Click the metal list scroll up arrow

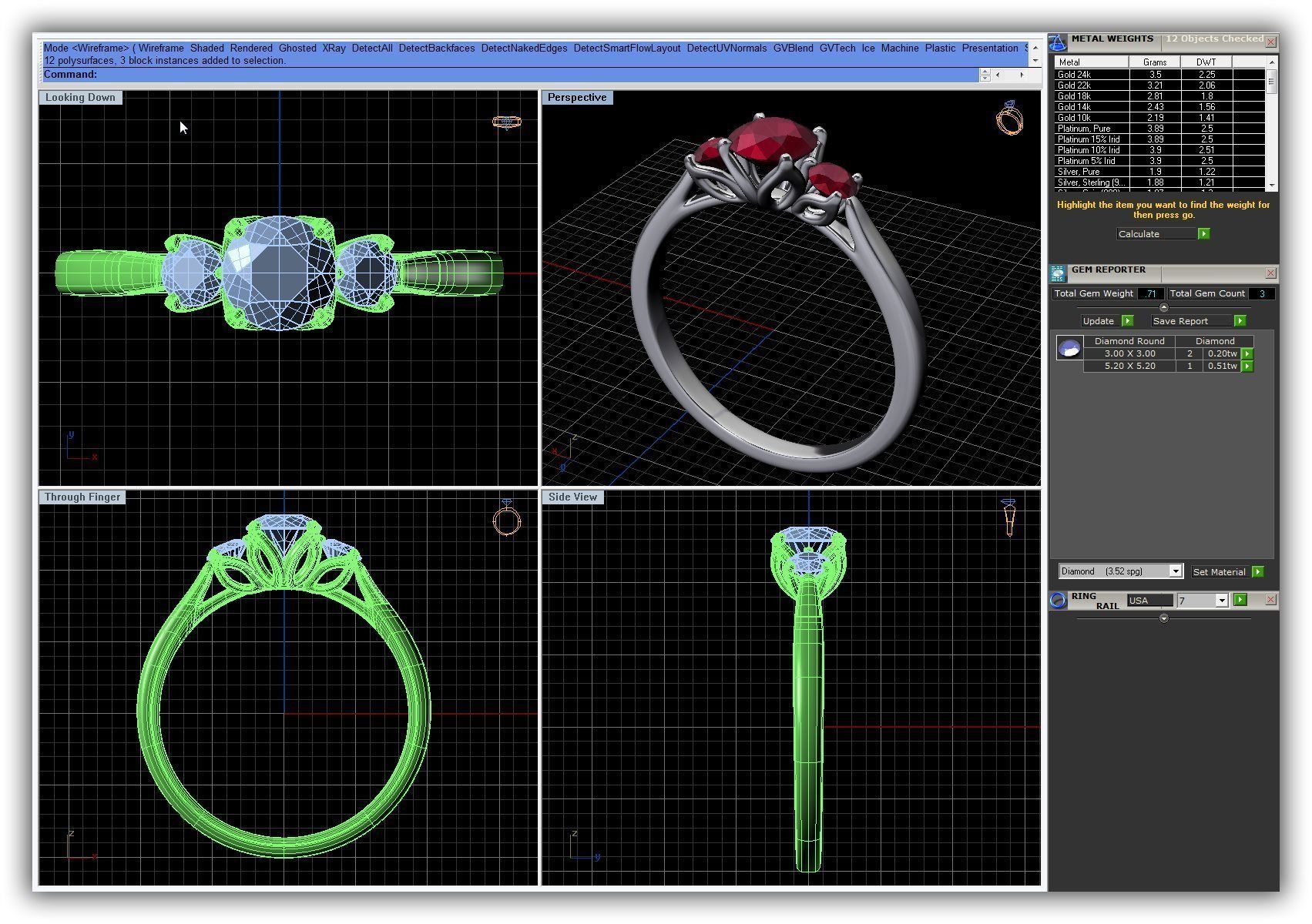tap(1271, 62)
